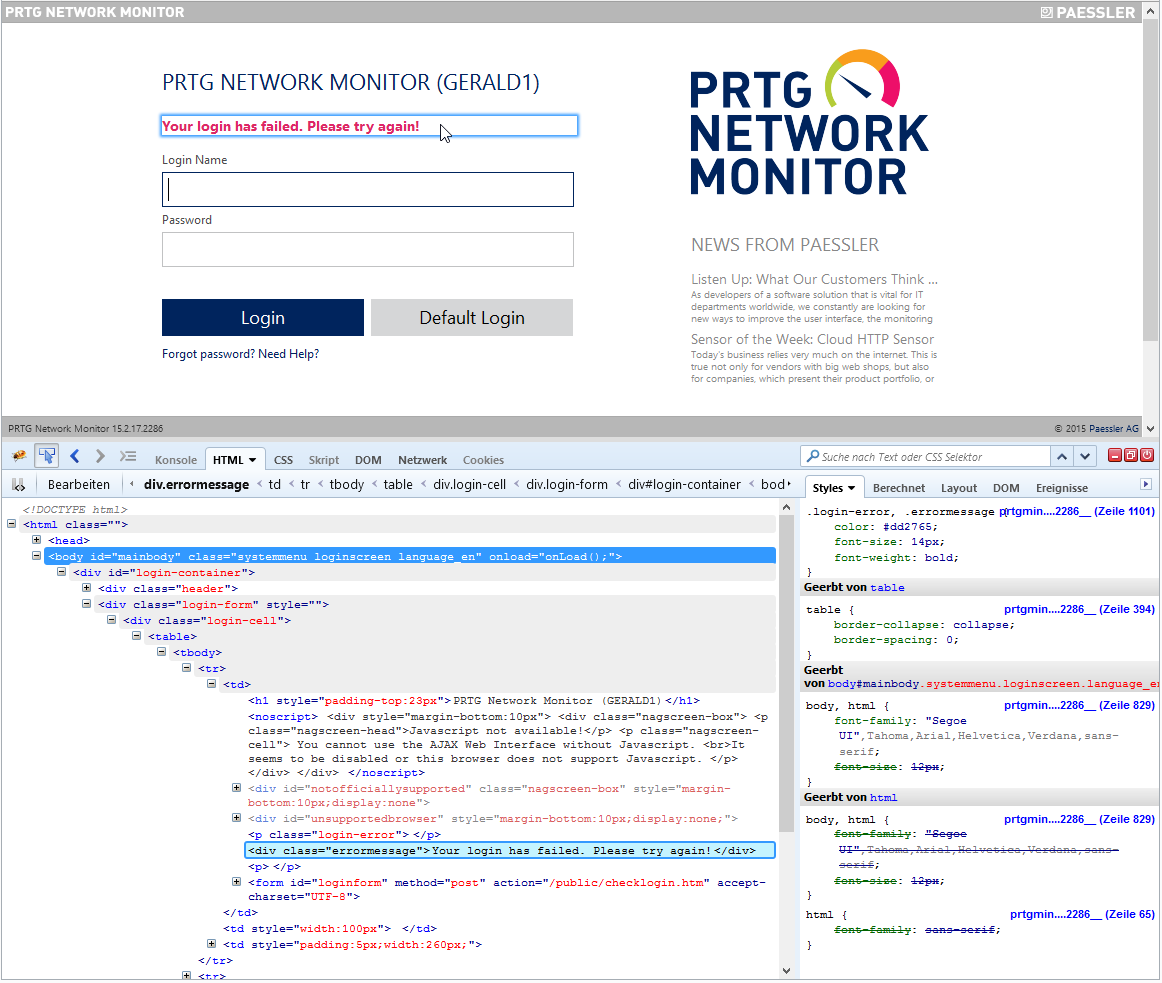Open the Firebug bug icon menu

point(19,456)
